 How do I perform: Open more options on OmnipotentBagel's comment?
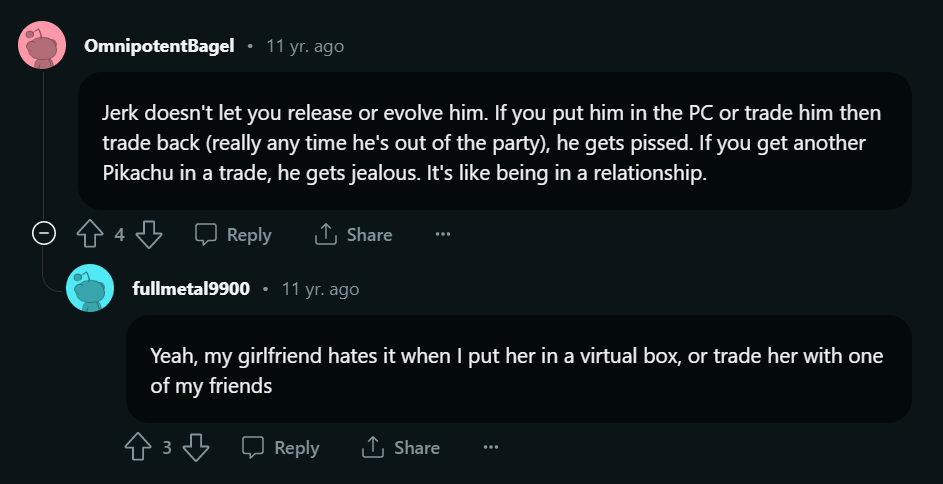(443, 234)
